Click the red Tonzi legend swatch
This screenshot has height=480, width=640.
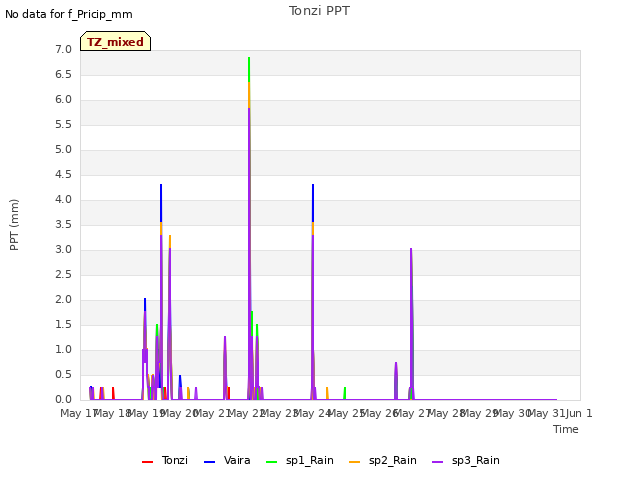[x=147, y=462]
